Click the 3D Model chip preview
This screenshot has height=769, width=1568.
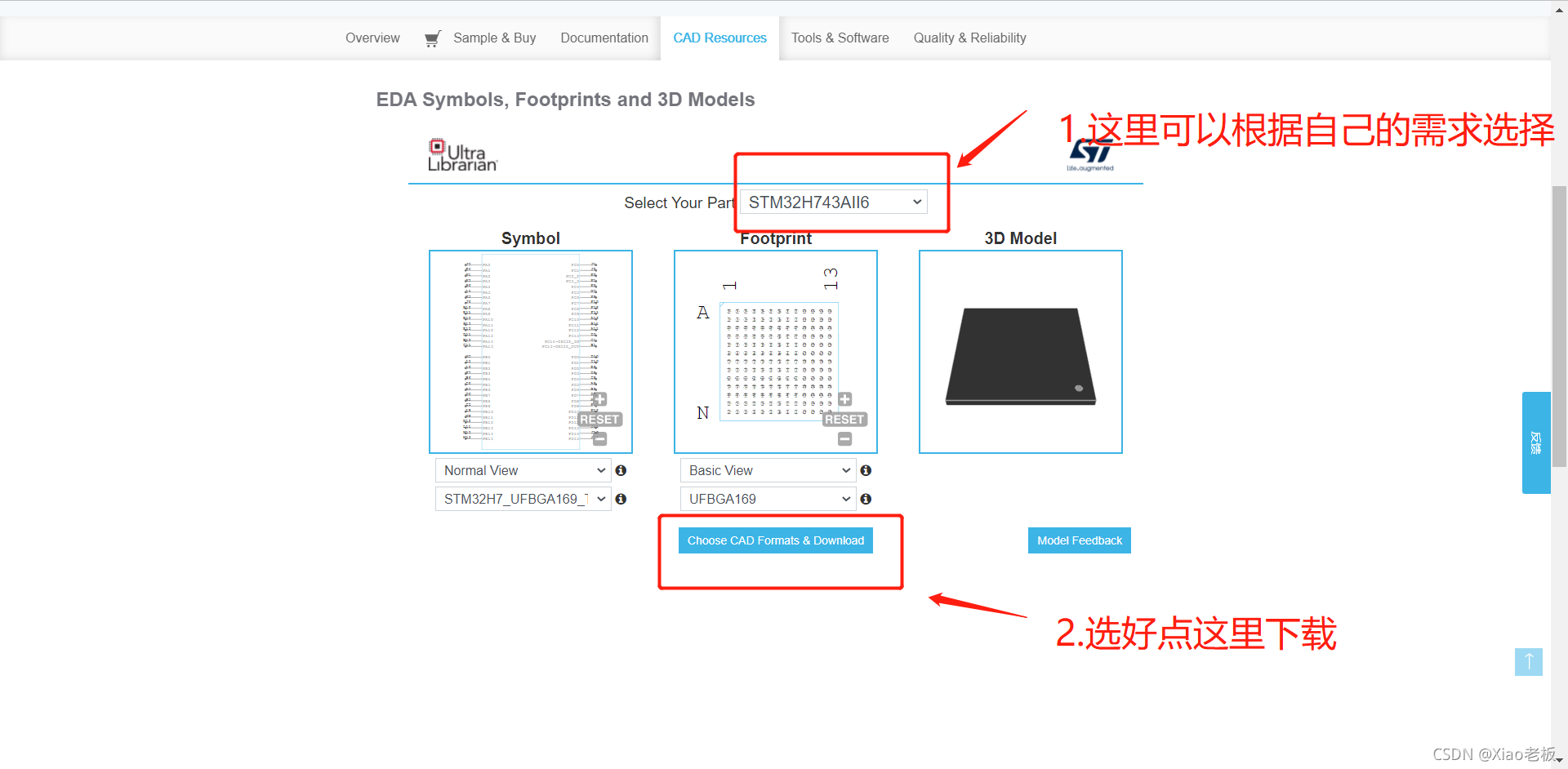[1021, 352]
